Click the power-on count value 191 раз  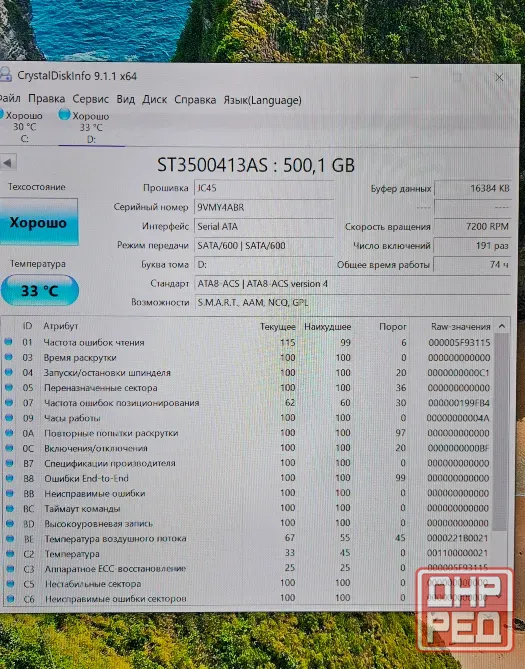(472, 246)
